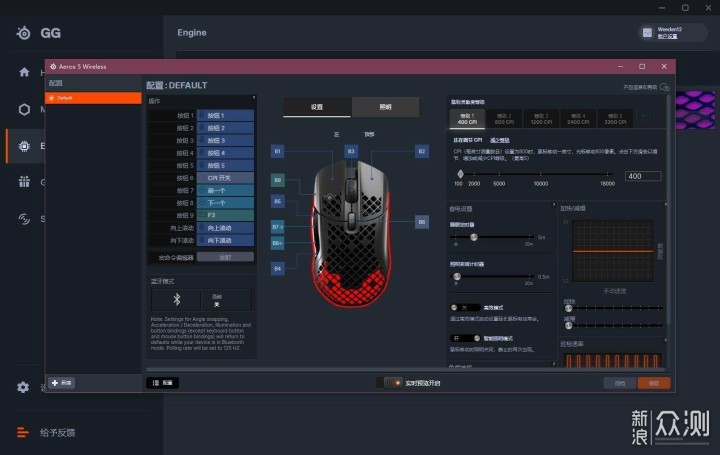Select the B5 marker on mouse diagram

pos(277,201)
